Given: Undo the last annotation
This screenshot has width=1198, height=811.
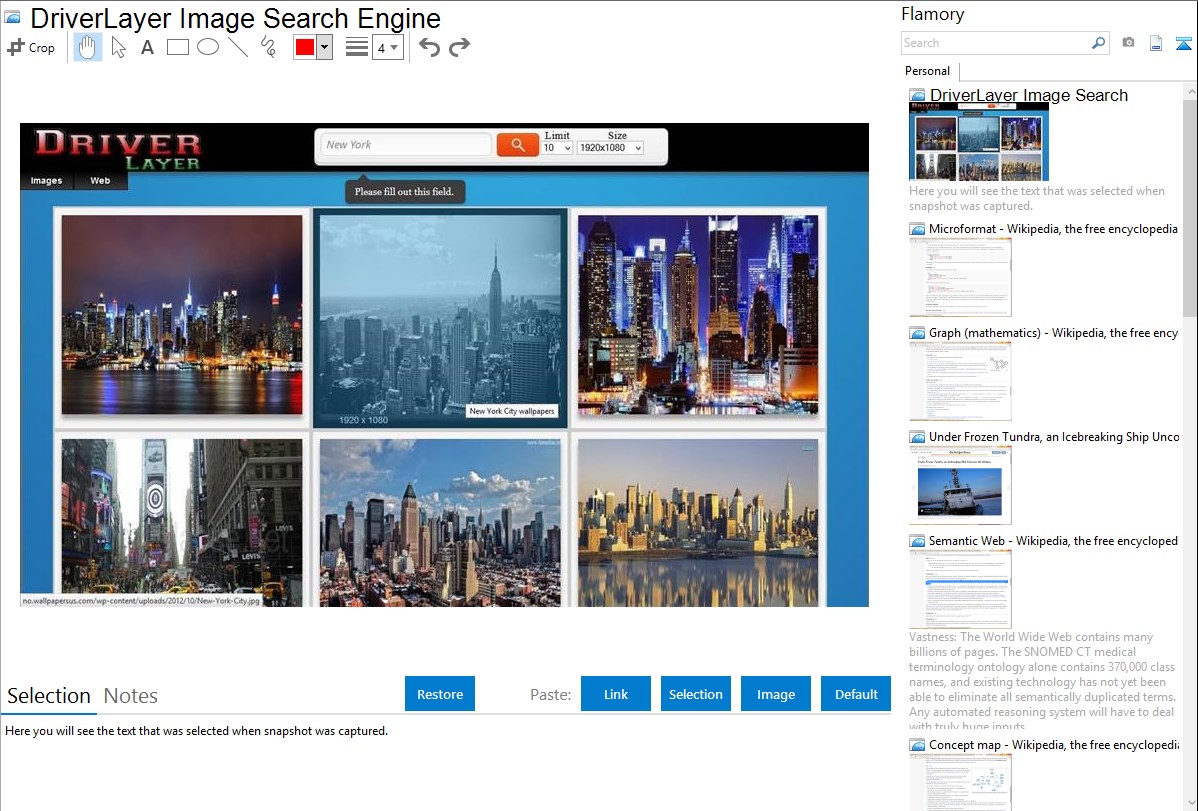Looking at the screenshot, I should (x=429, y=47).
